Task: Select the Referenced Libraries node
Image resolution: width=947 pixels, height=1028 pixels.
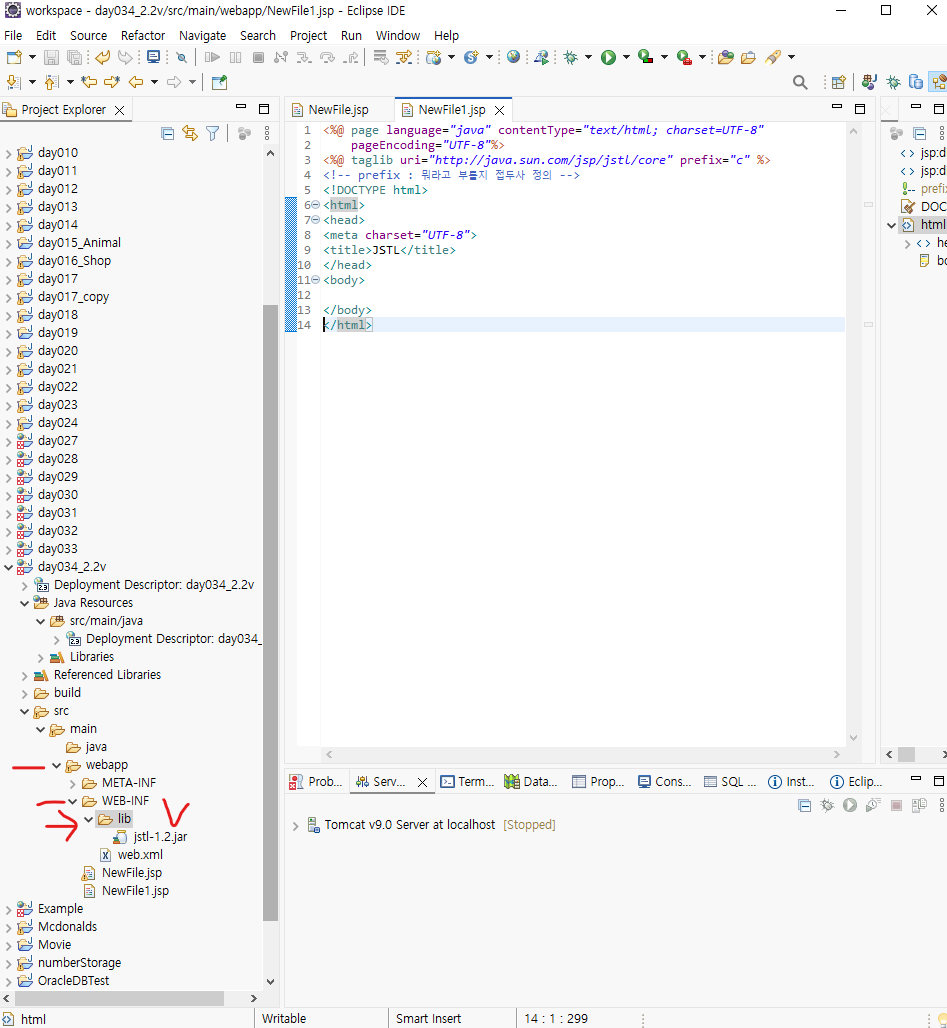Action: click(x=107, y=675)
